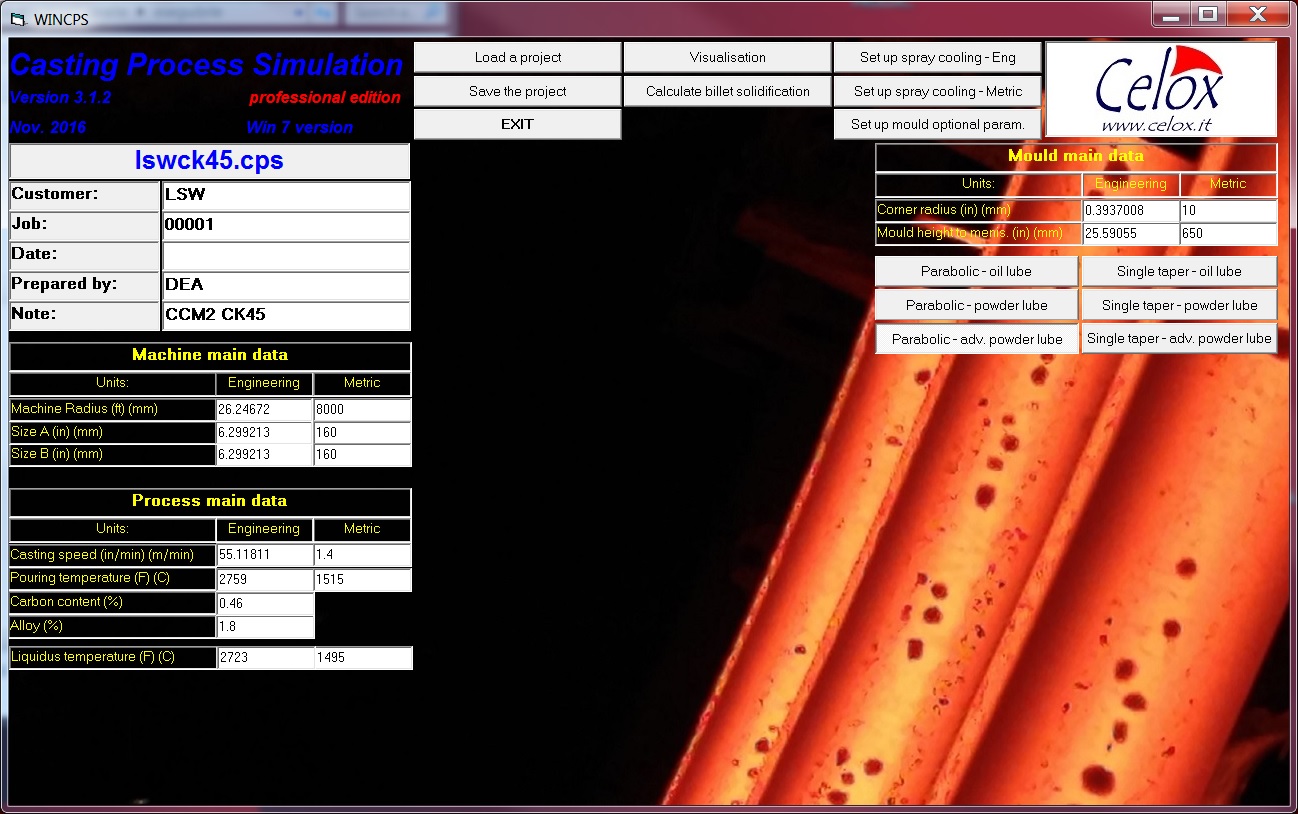Save the project
The height and width of the screenshot is (814, 1298).
pyautogui.click(x=517, y=91)
